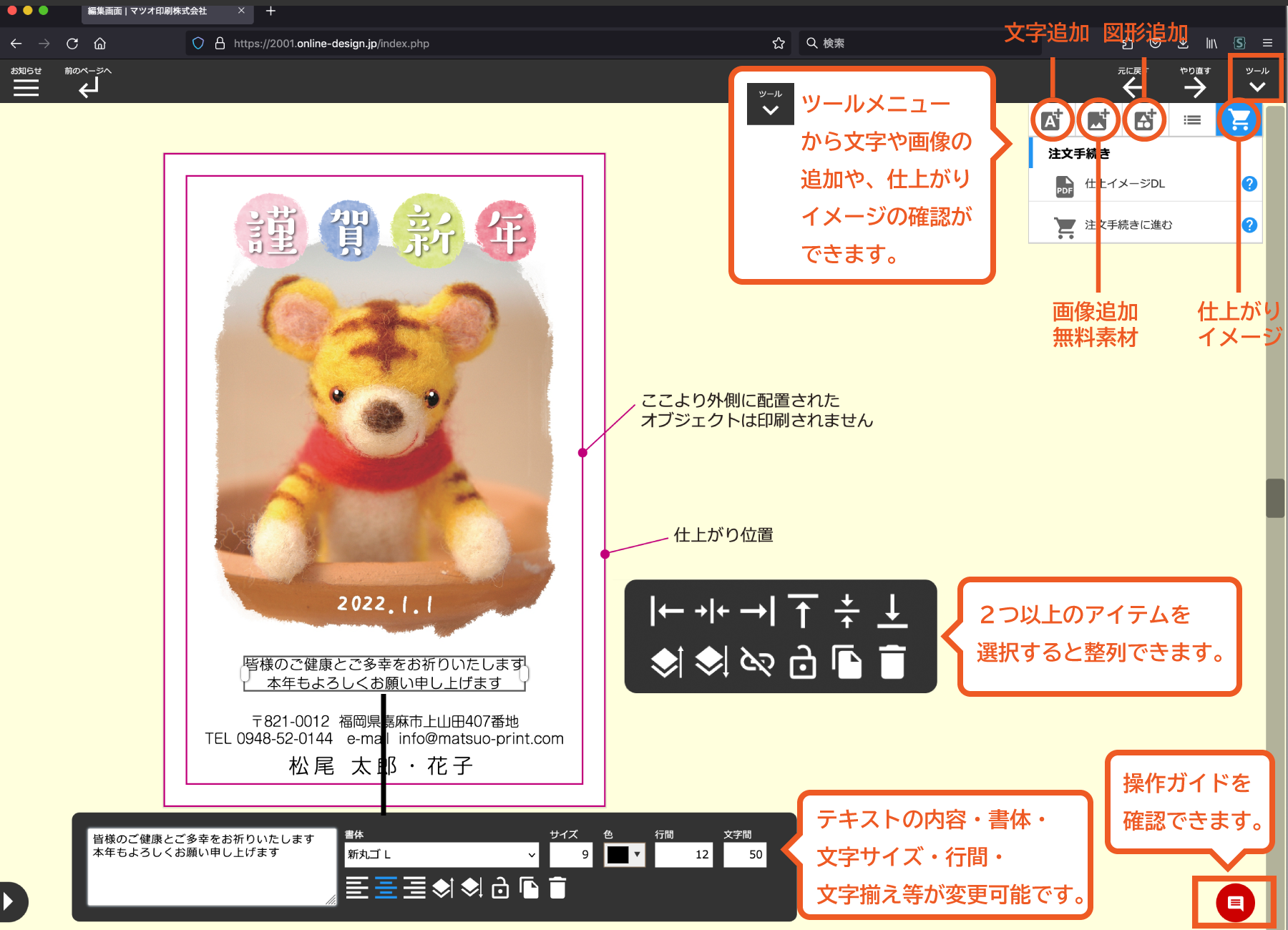1288x930 pixels.
Task: Open the black 色 color picker
Action: coord(624,854)
